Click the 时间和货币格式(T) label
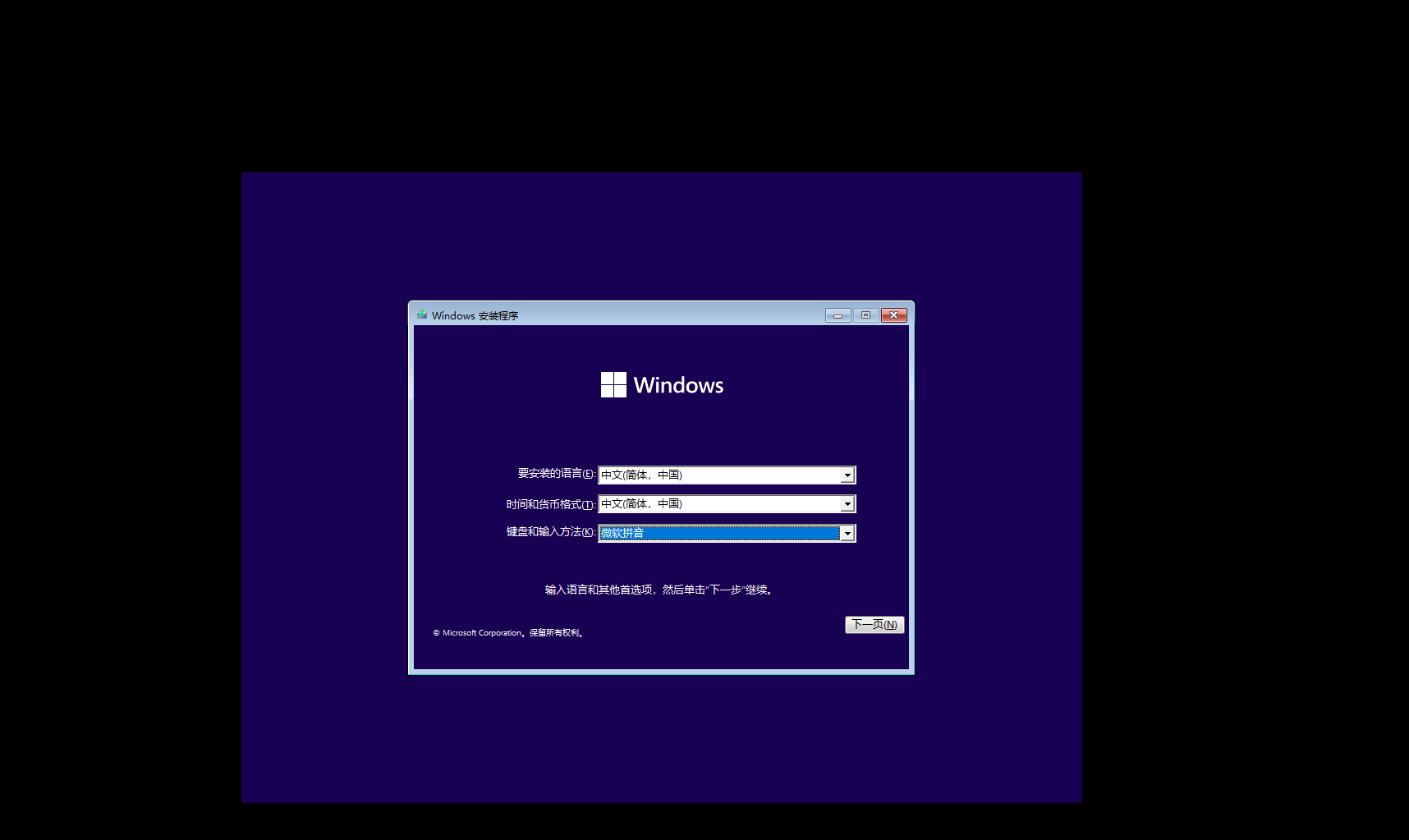Viewport: 1409px width, 840px height. pyautogui.click(x=551, y=504)
